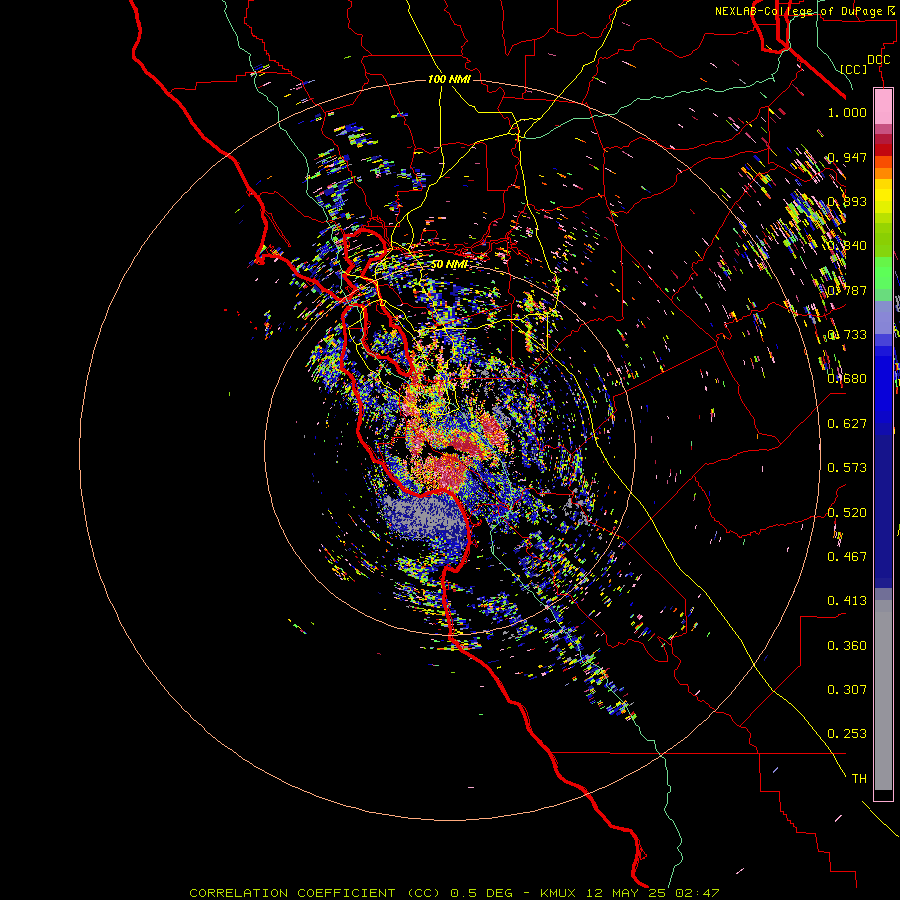This screenshot has height=900, width=900.
Task: Select the 1.000 value on the color scale
Action: [847, 112]
